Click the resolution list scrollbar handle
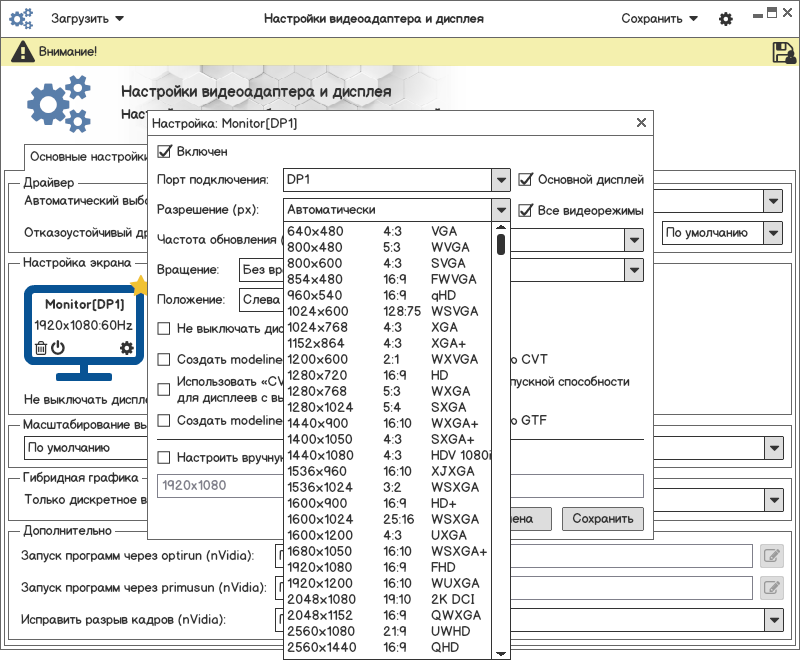Screen dimensions: 800x661 (501, 244)
